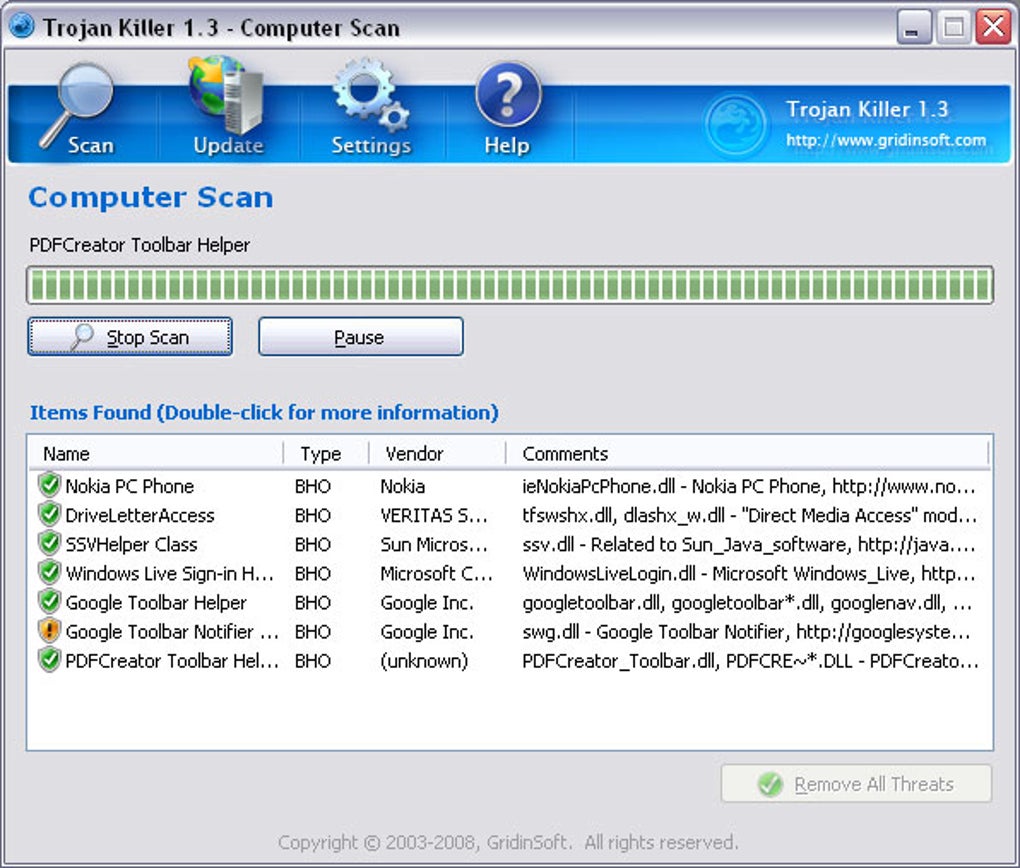Select the Scan label in the toolbar
The width and height of the screenshot is (1020, 868).
90,144
